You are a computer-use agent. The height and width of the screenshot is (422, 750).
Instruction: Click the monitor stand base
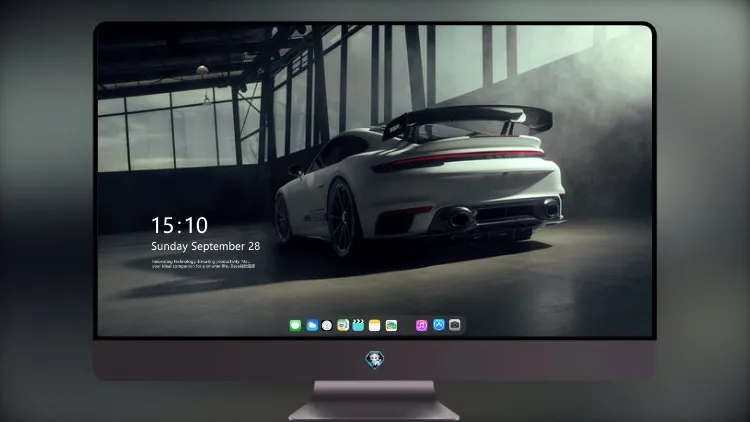pos(374,401)
